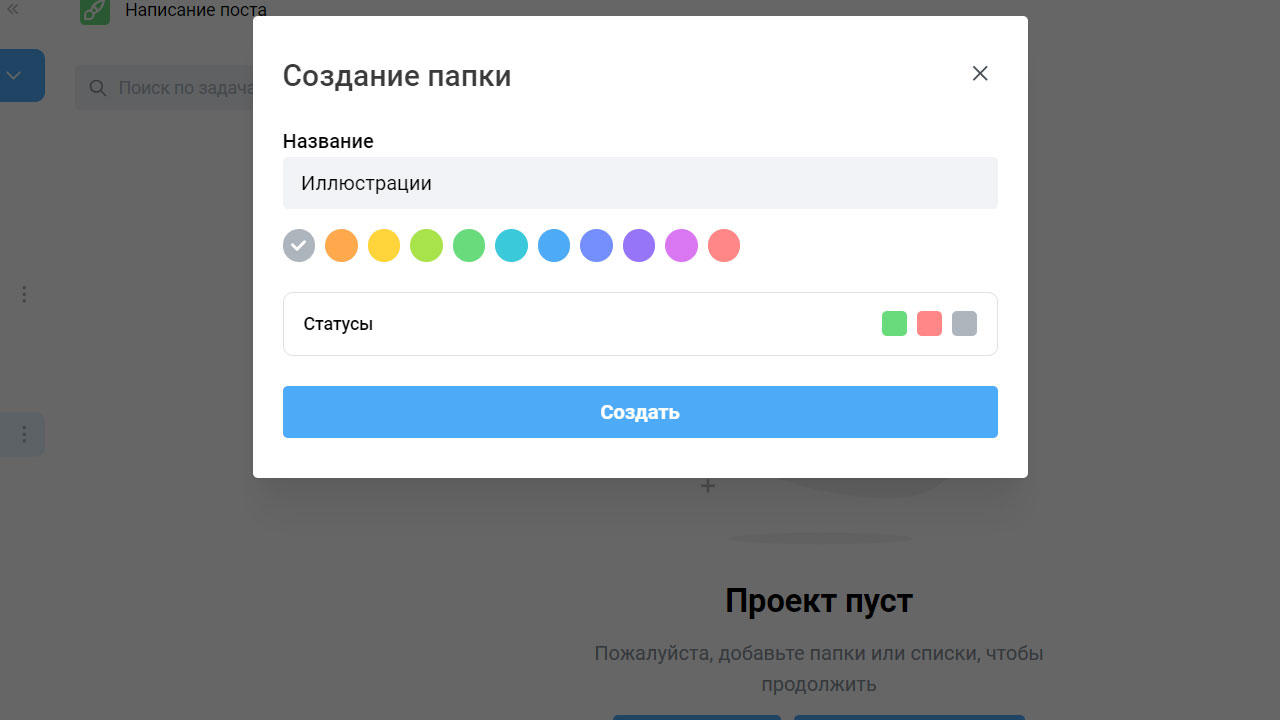Click the red status square
This screenshot has width=1280, height=720.
click(x=929, y=323)
